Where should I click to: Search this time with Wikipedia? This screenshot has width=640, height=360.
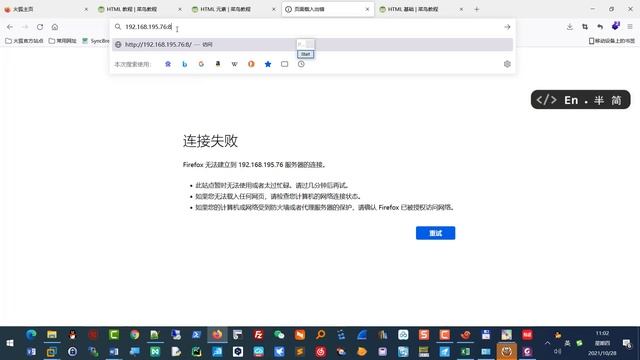[x=234, y=64]
